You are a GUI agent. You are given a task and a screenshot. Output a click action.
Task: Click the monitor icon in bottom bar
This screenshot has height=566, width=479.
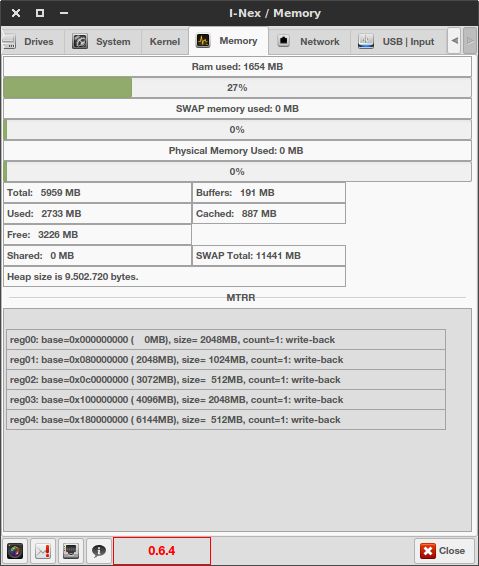coord(71,551)
